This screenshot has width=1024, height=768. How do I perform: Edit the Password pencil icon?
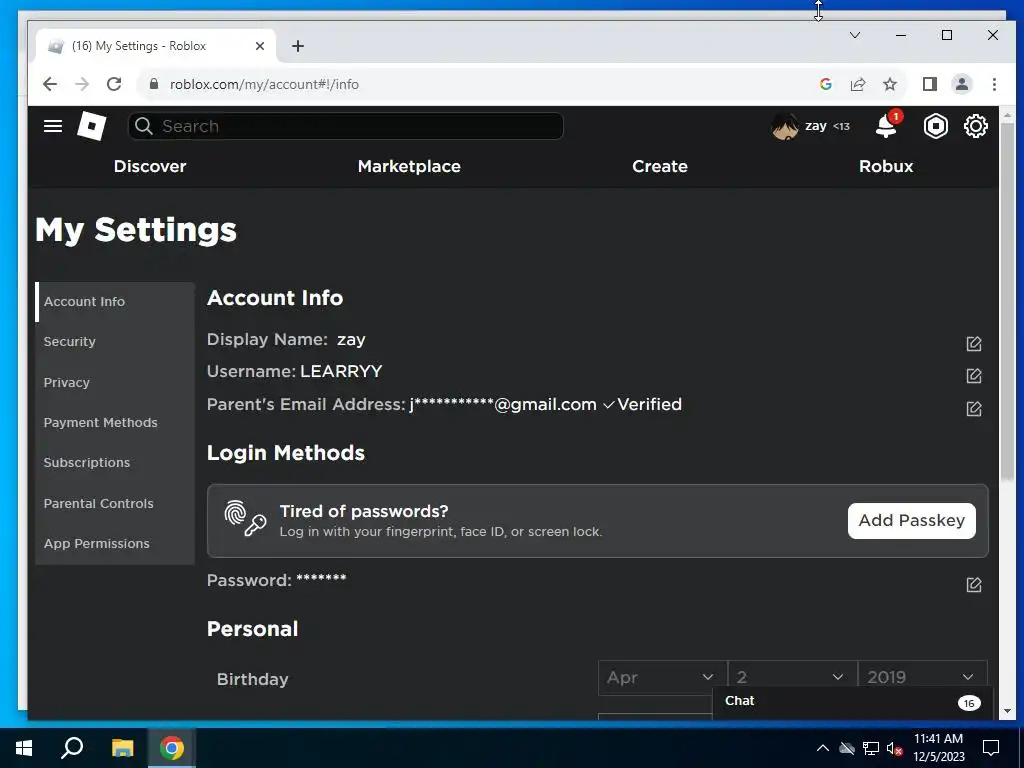click(x=973, y=584)
